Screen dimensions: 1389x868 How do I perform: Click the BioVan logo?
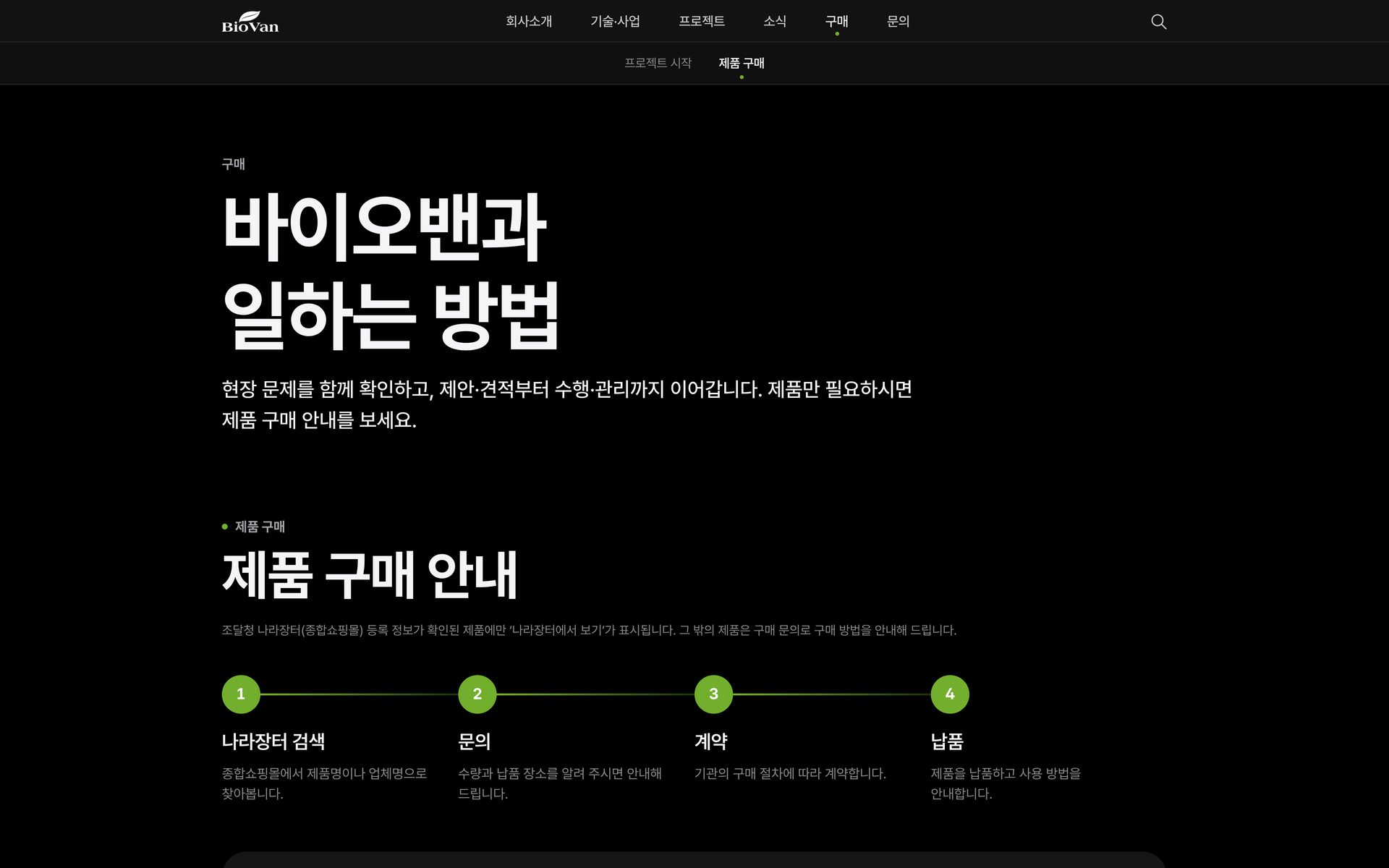(x=250, y=22)
